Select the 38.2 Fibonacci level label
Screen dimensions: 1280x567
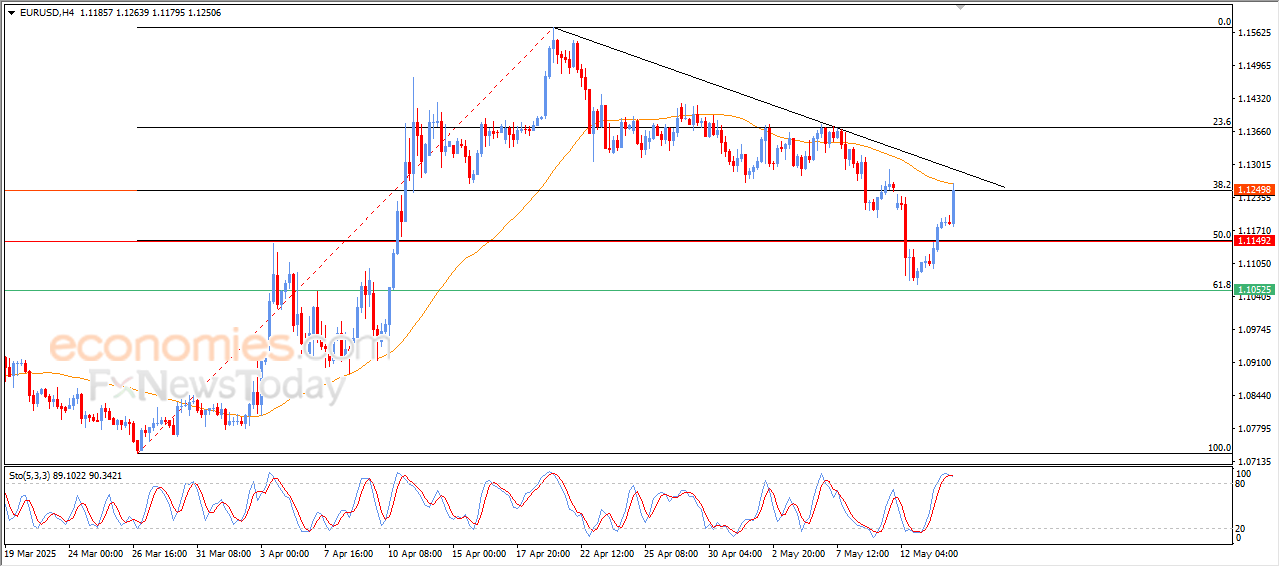[x=1222, y=185]
